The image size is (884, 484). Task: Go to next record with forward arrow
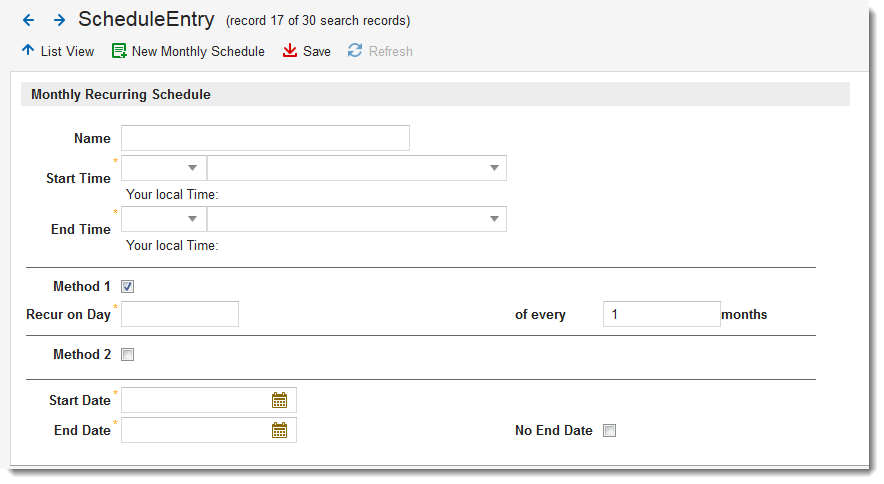click(x=59, y=20)
